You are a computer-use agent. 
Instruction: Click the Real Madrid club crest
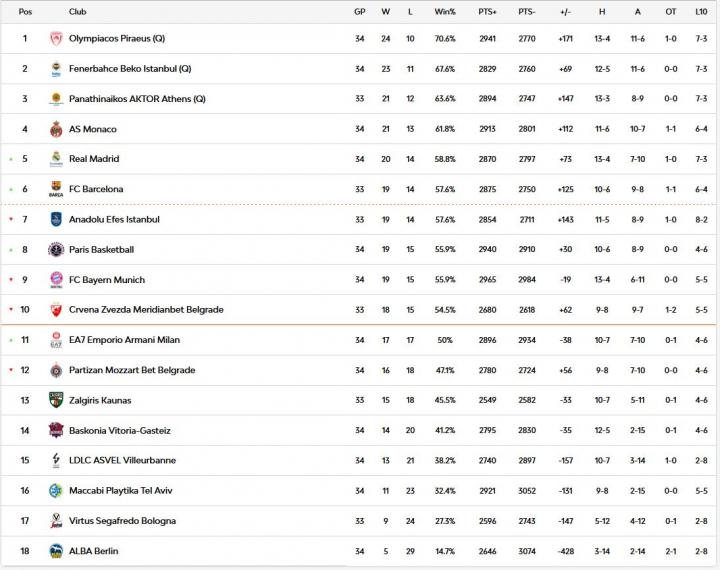(x=56, y=159)
